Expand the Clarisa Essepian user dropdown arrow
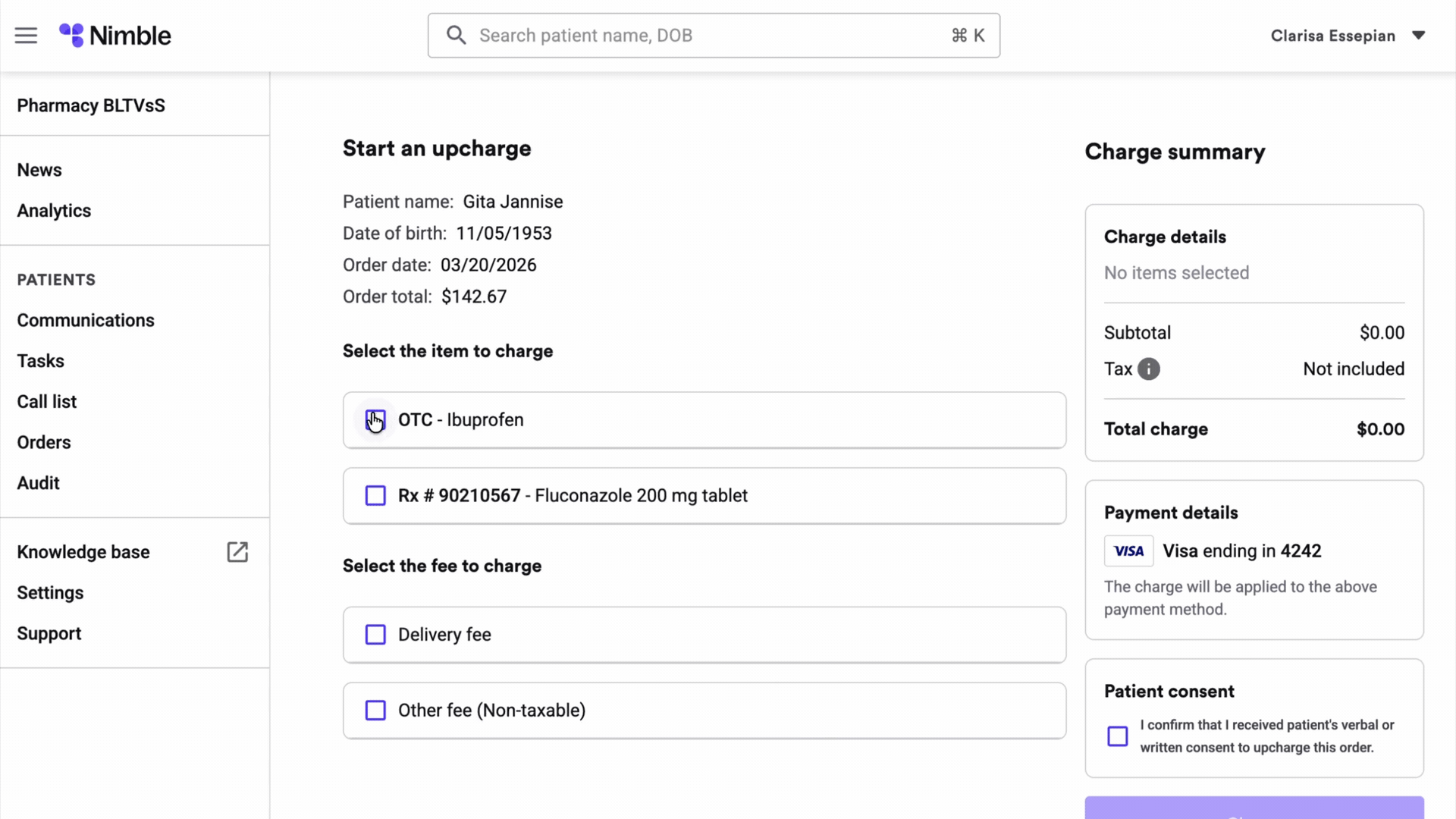Viewport: 1456px width, 819px height. click(x=1419, y=36)
